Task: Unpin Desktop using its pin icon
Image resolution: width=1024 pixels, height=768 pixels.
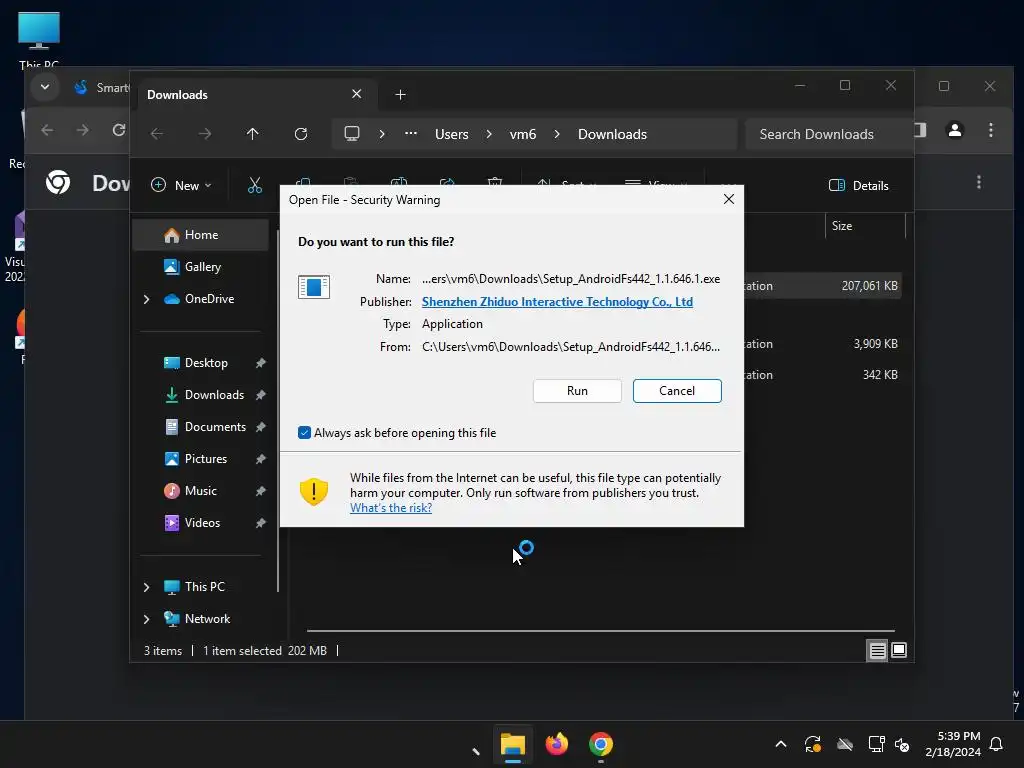Action: coord(261,362)
